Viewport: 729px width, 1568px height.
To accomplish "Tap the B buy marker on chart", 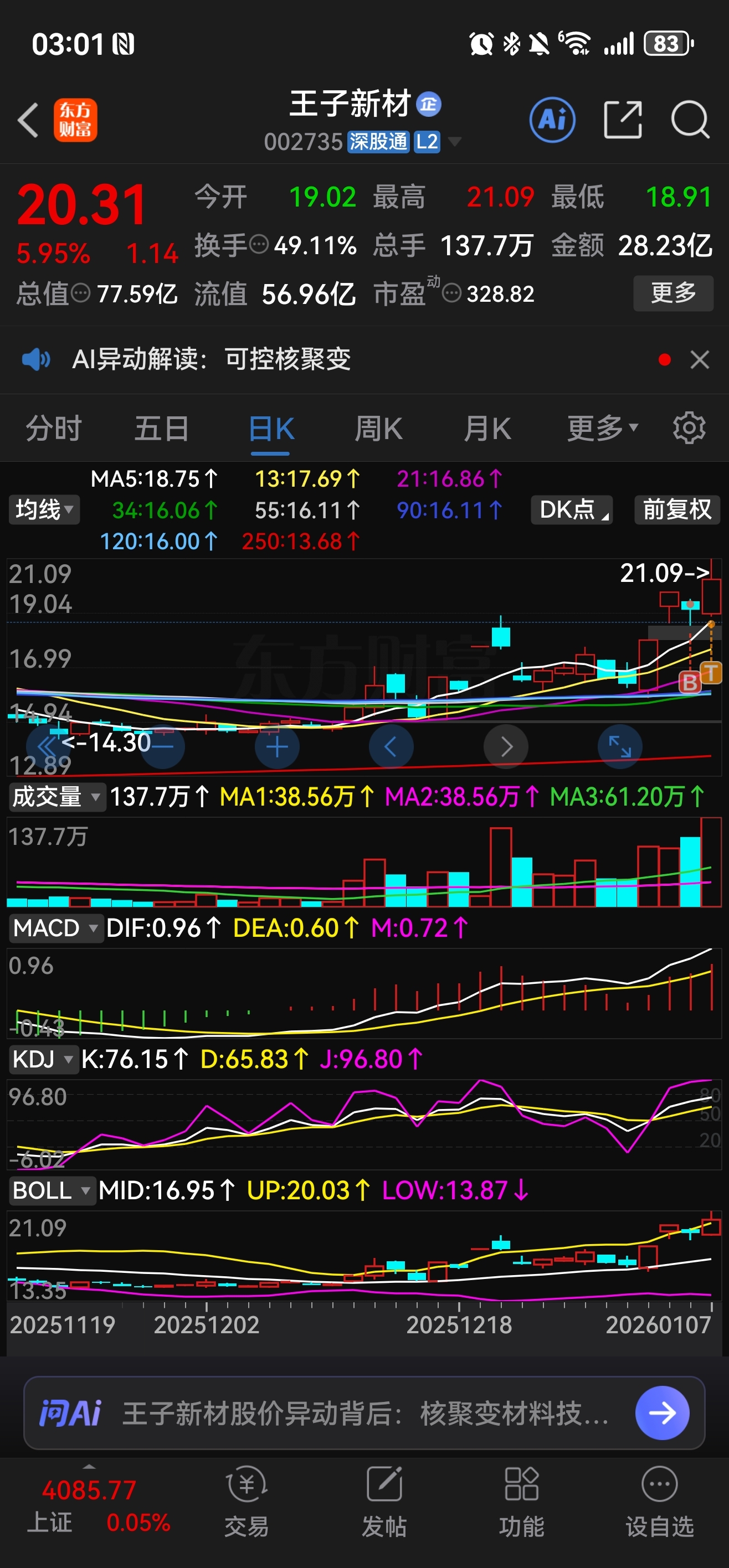I will [690, 682].
